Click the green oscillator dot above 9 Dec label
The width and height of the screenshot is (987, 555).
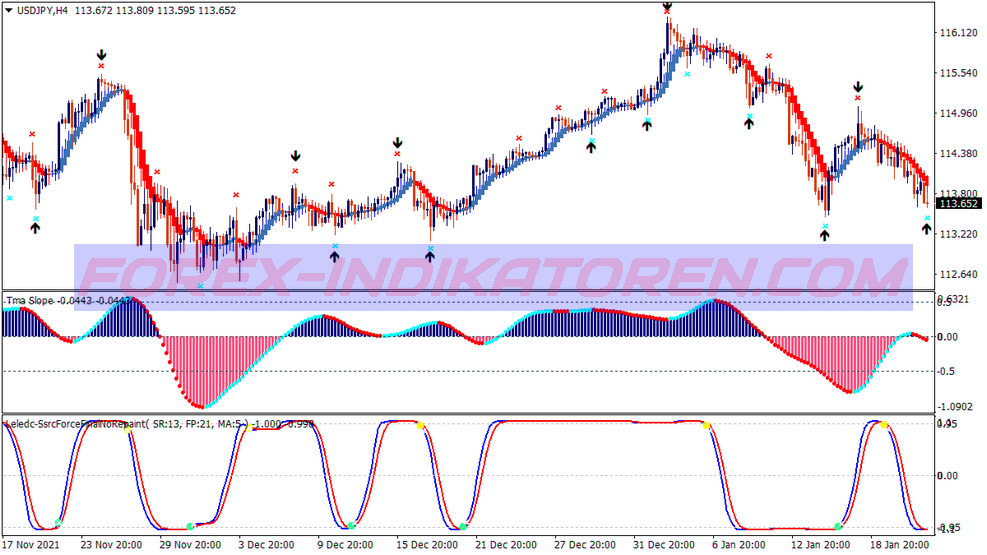(x=351, y=525)
